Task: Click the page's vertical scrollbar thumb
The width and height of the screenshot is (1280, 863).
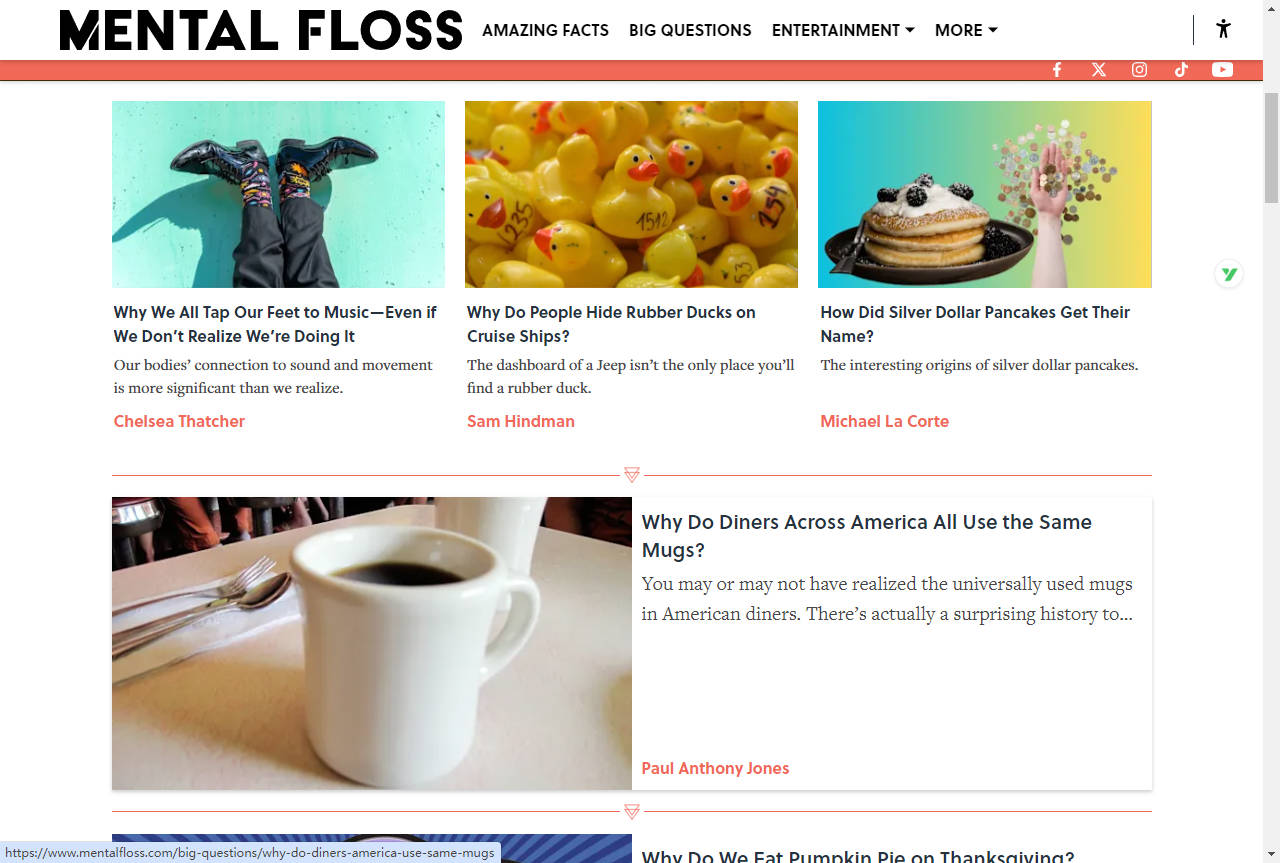Action: click(1271, 148)
